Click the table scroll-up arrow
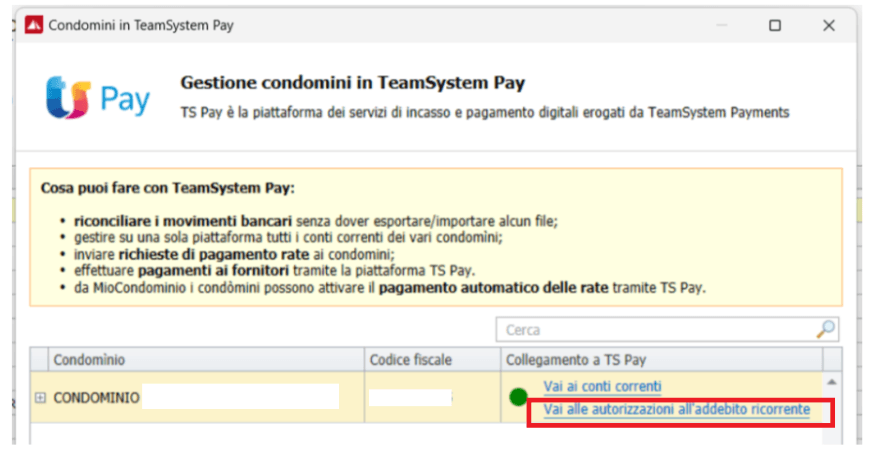884x457 pixels. tap(832, 382)
